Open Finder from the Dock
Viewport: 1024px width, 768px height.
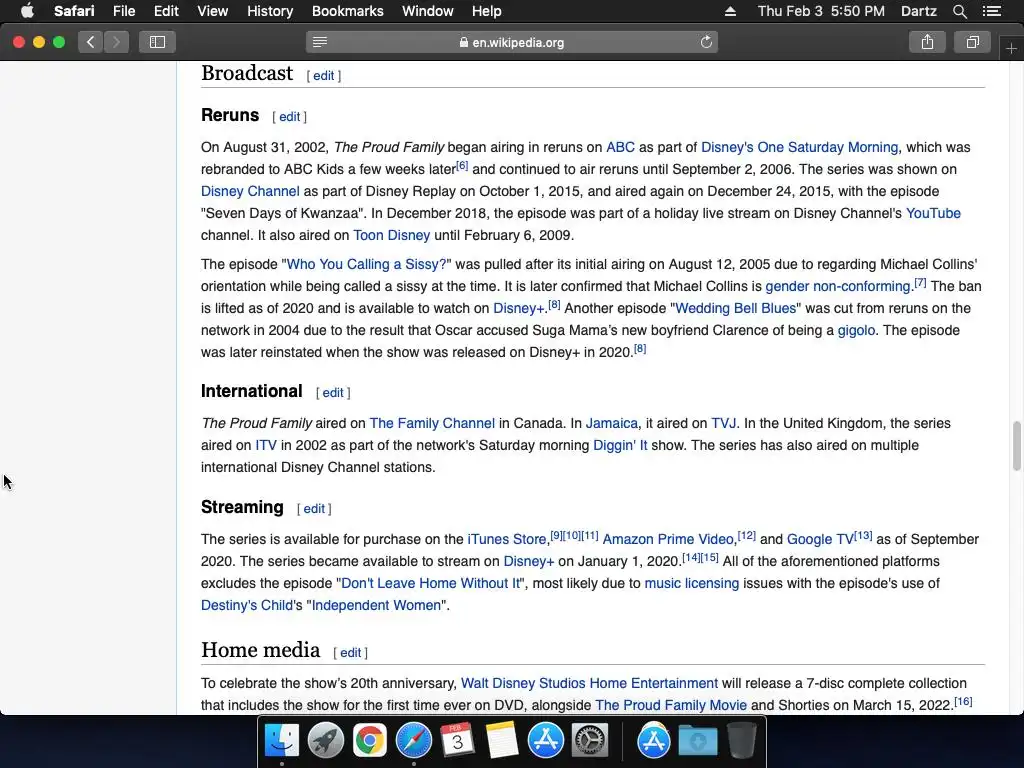point(281,740)
